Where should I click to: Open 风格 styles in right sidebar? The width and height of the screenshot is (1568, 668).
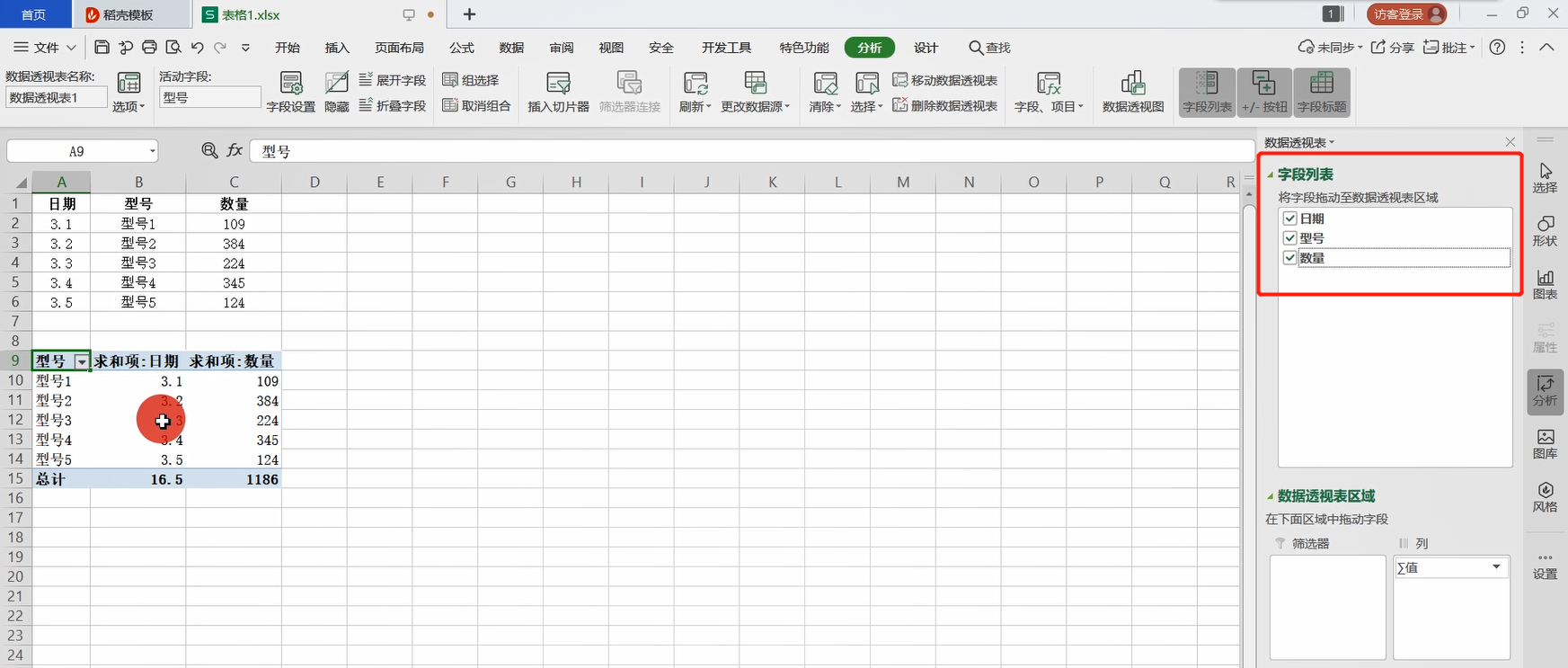pos(1545,497)
